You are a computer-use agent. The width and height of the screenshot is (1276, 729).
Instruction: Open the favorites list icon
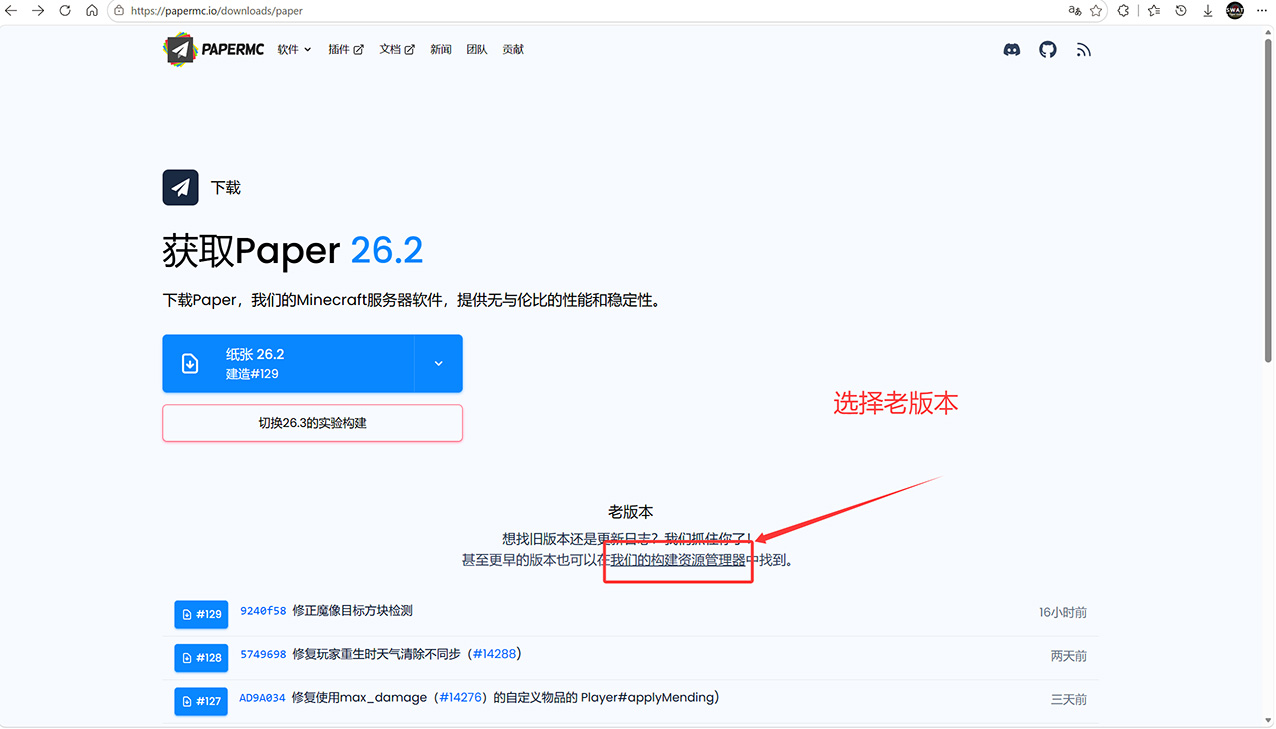coord(1153,11)
